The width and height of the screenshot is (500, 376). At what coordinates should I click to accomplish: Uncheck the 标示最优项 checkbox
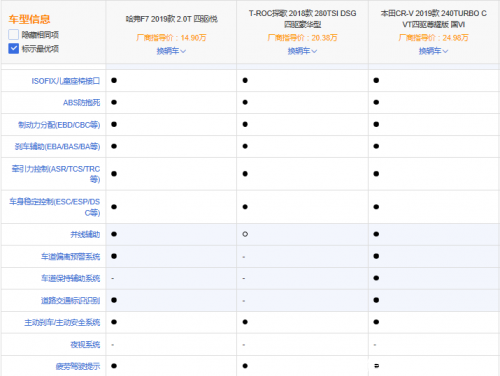(13, 49)
